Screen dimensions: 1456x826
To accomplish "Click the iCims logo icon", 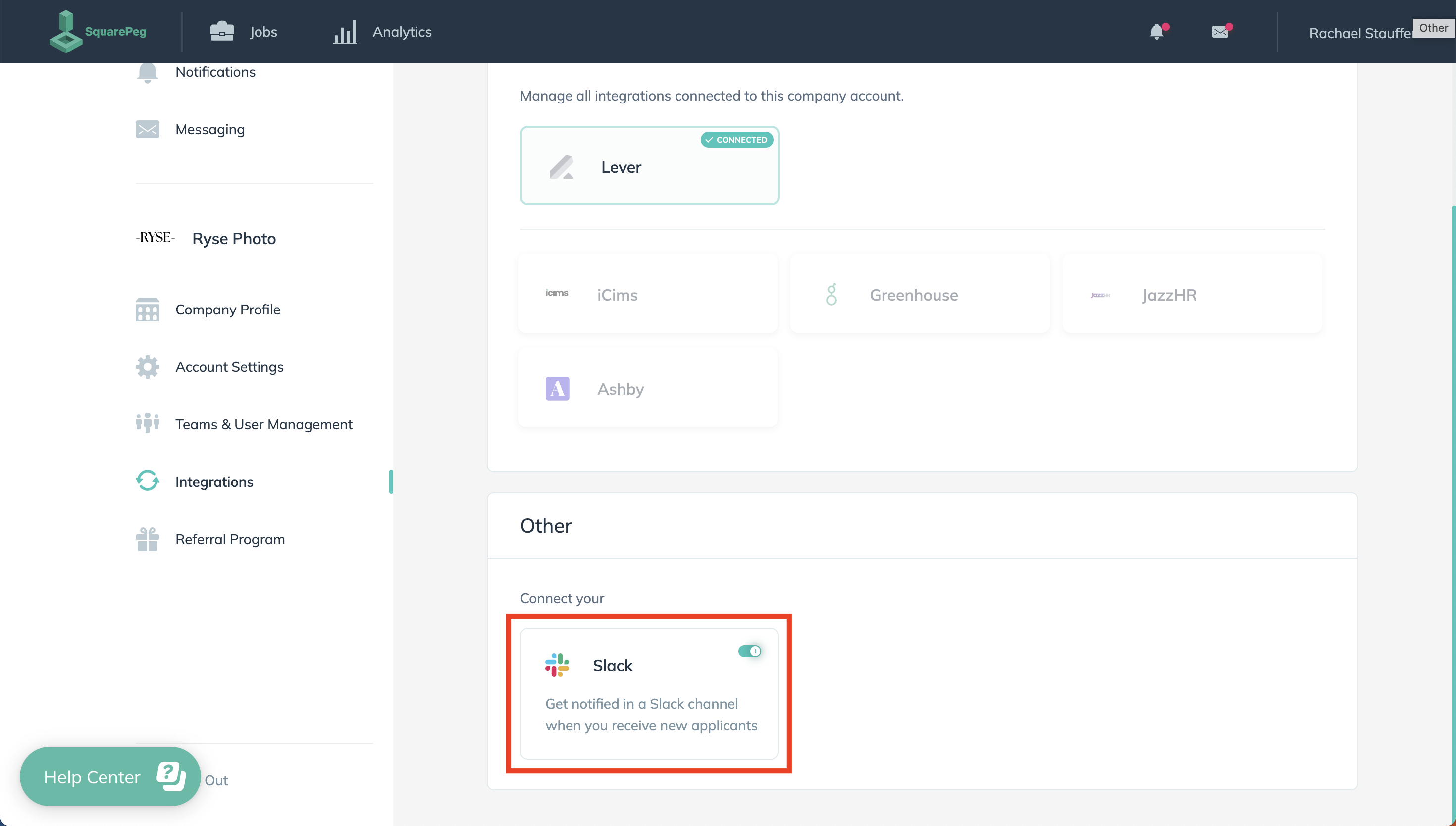I will pos(557,293).
